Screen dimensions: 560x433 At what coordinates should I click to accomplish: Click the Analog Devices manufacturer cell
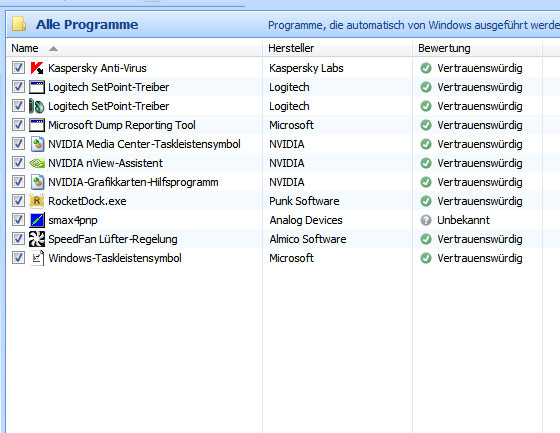306,220
